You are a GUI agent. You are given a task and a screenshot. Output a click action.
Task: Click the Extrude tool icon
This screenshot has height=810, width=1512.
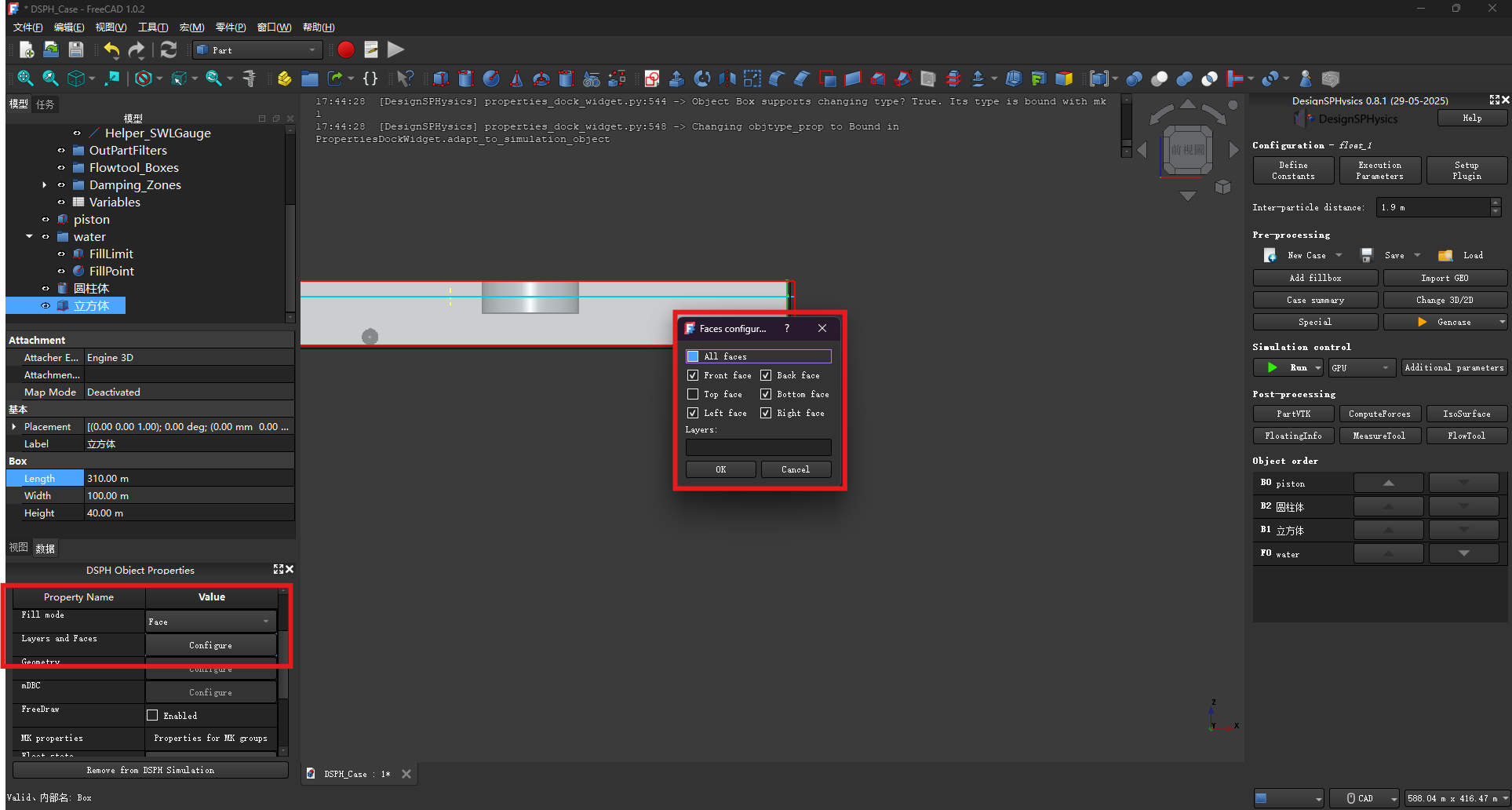tap(676, 78)
